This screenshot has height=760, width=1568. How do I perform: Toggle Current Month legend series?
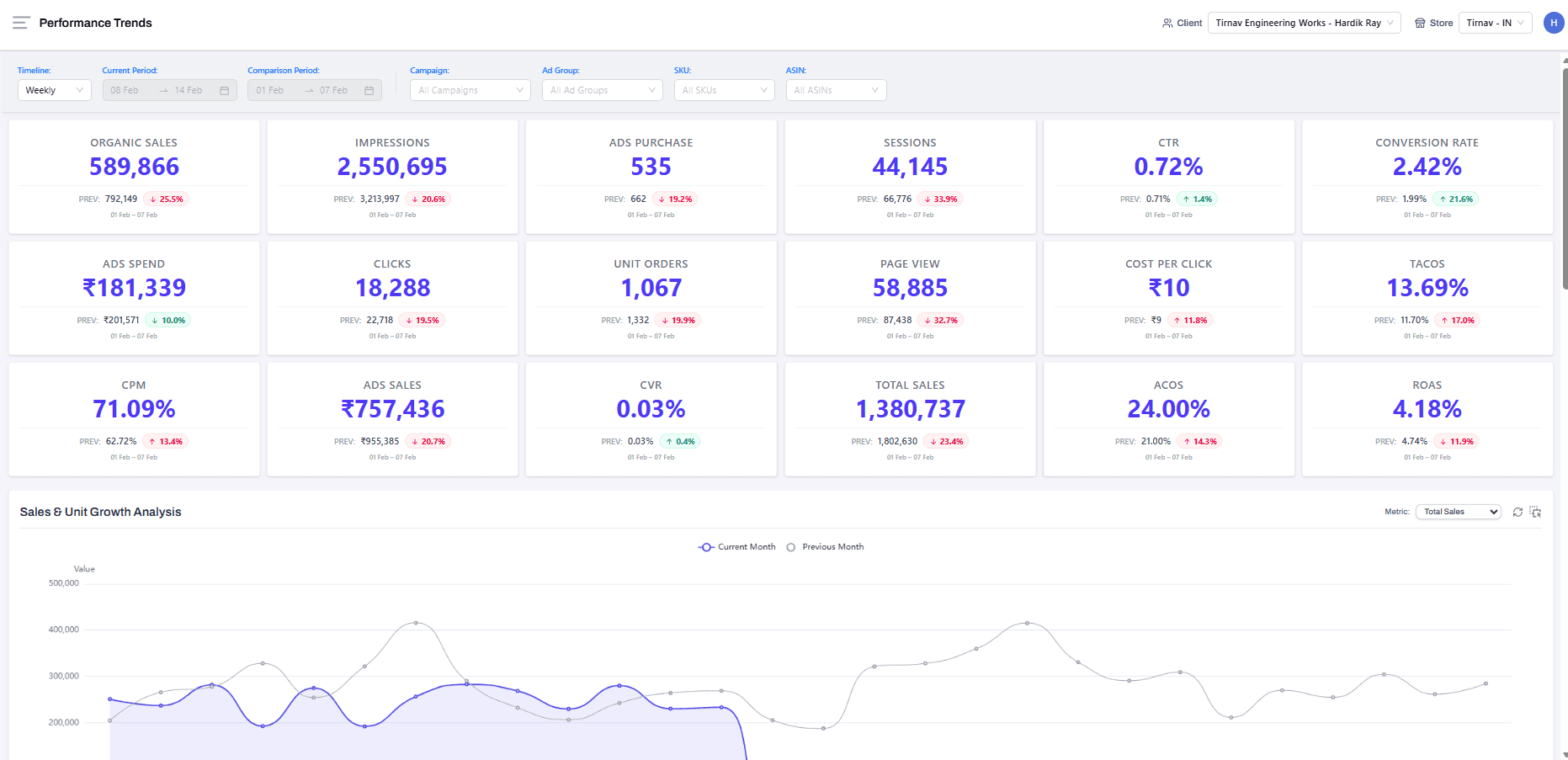click(737, 547)
